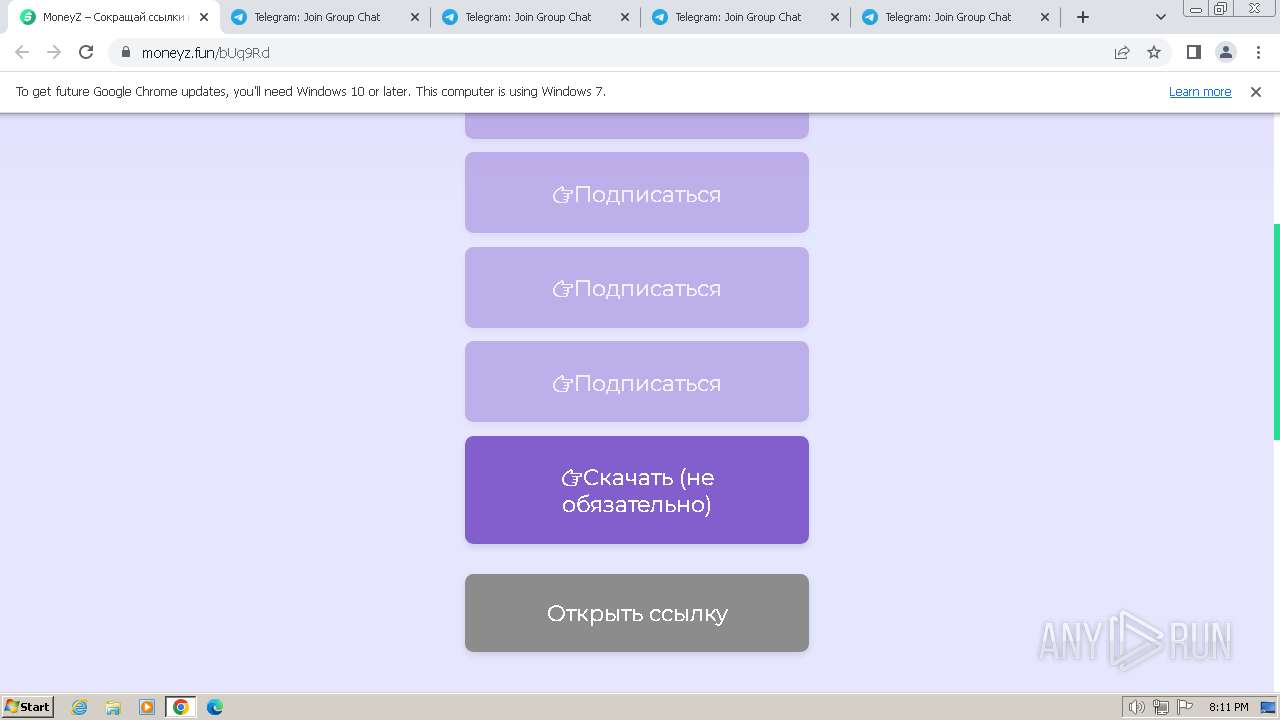
Task: Launch Internet Explorer from the taskbar
Action: (x=79, y=706)
